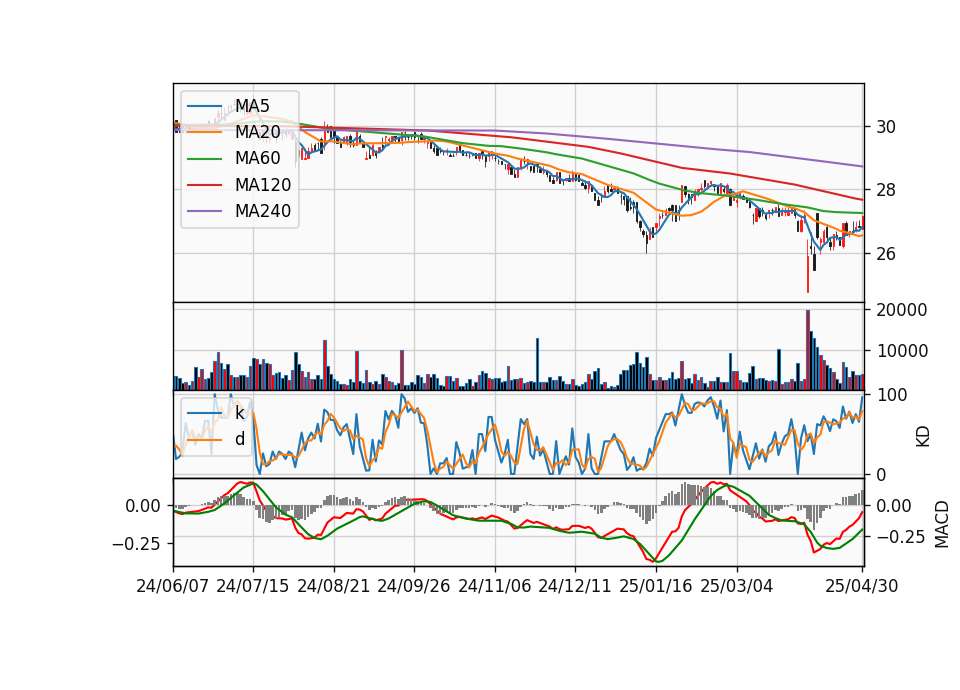Click the green line sample beside MA60
This screenshot has height=690, width=960.
tap(204, 159)
